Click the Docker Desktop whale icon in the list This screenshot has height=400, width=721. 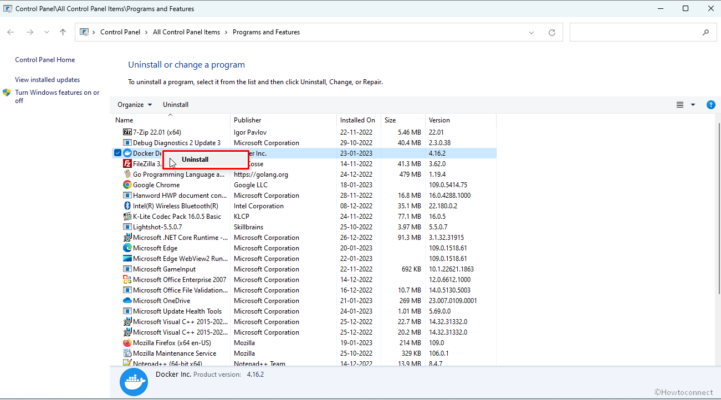point(127,153)
